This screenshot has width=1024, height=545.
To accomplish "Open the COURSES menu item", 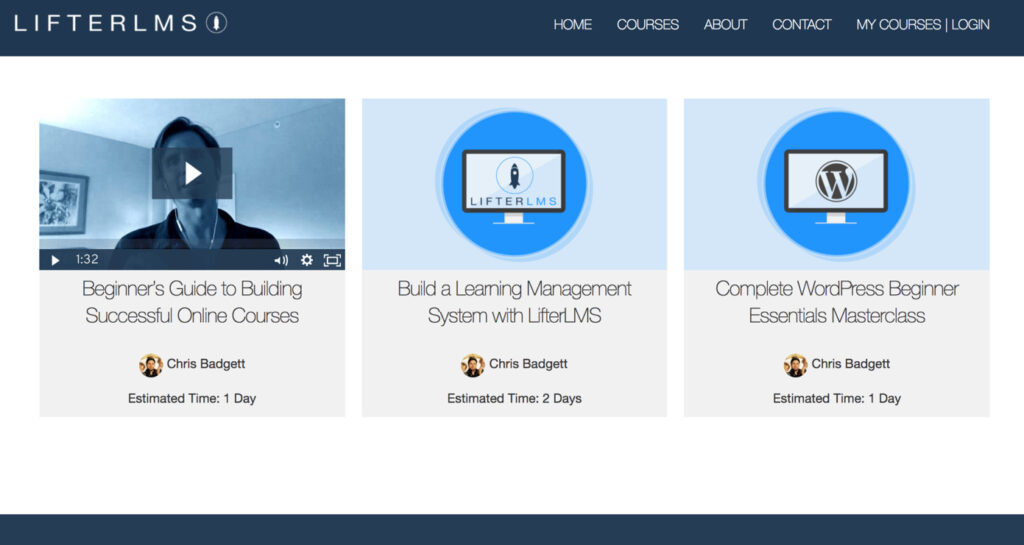I will 647,25.
